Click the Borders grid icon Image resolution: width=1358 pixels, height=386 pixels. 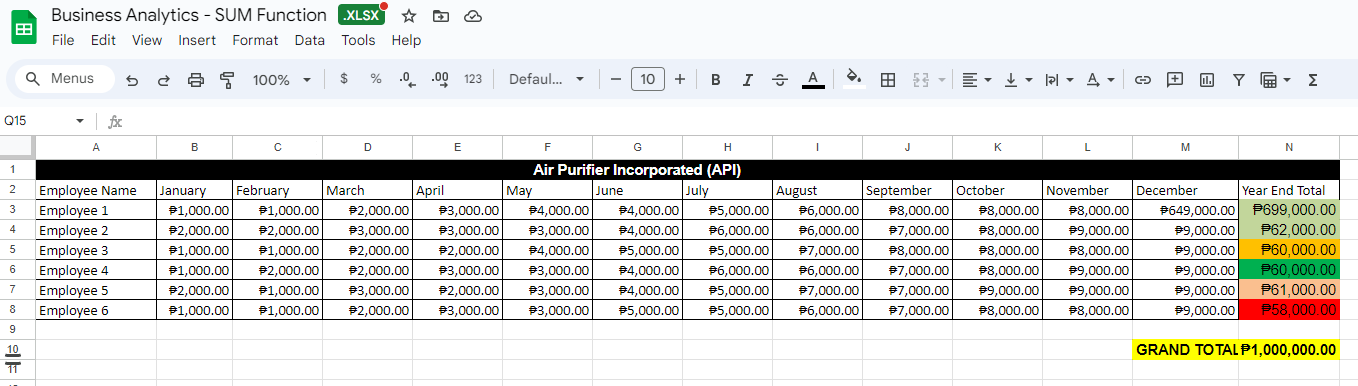(x=887, y=80)
